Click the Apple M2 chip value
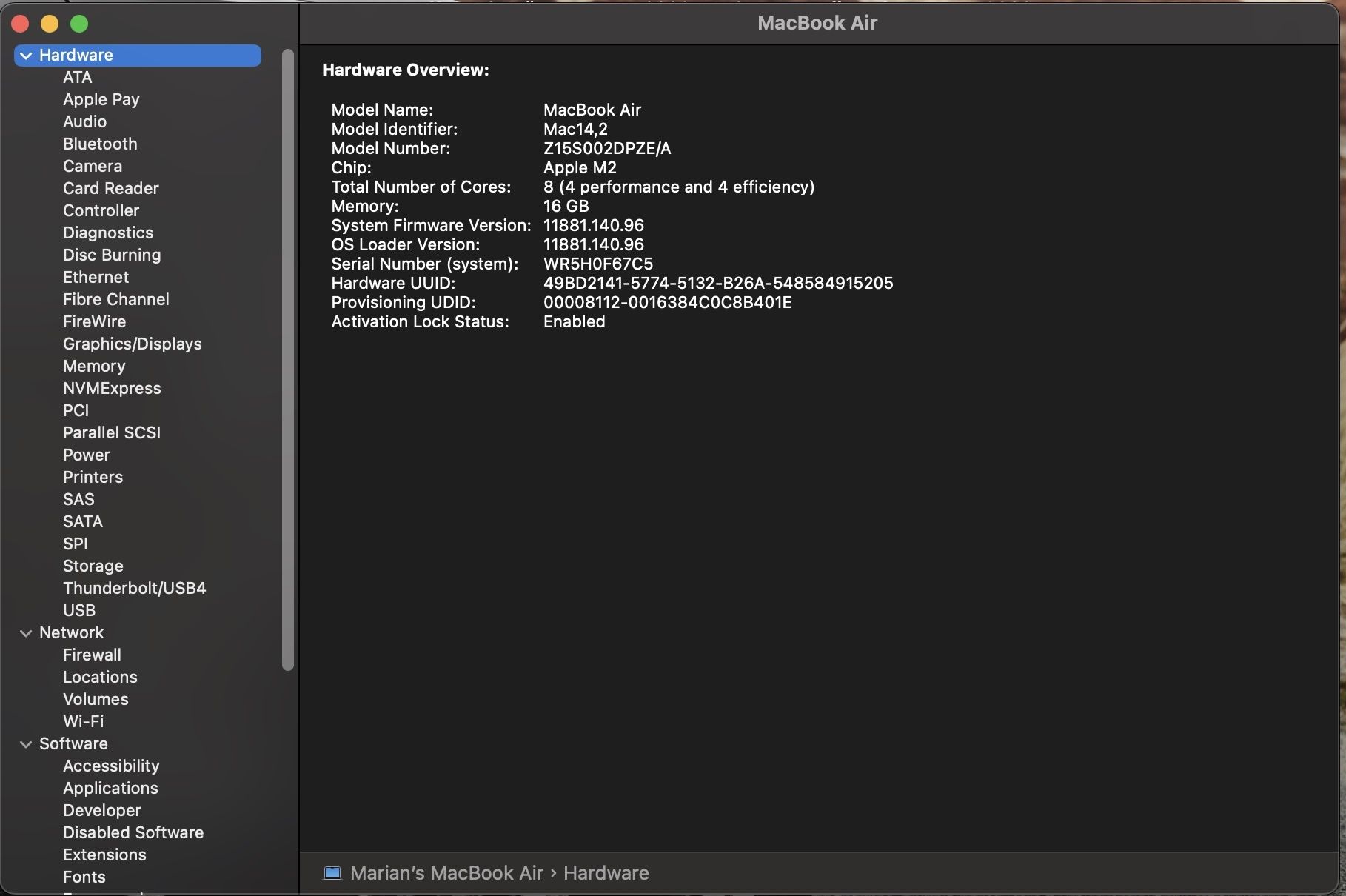 580,167
